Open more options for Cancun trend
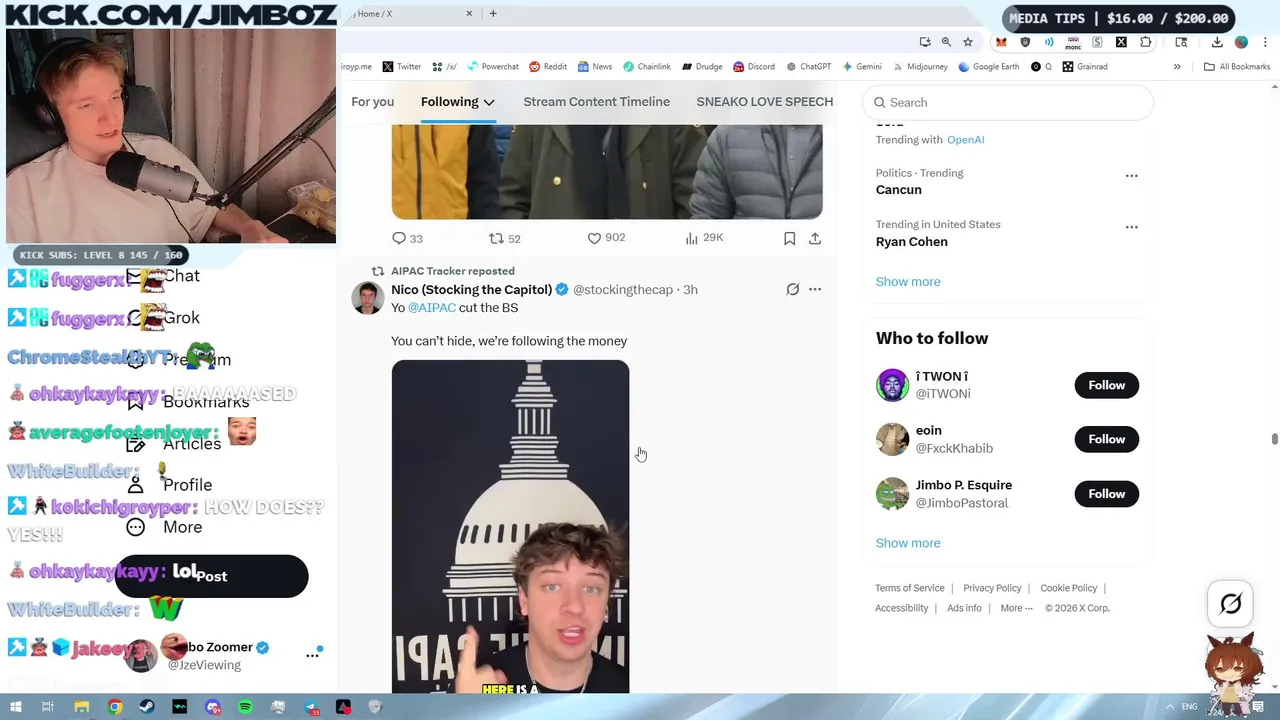Screen dimensions: 1280x720 (x=1131, y=175)
